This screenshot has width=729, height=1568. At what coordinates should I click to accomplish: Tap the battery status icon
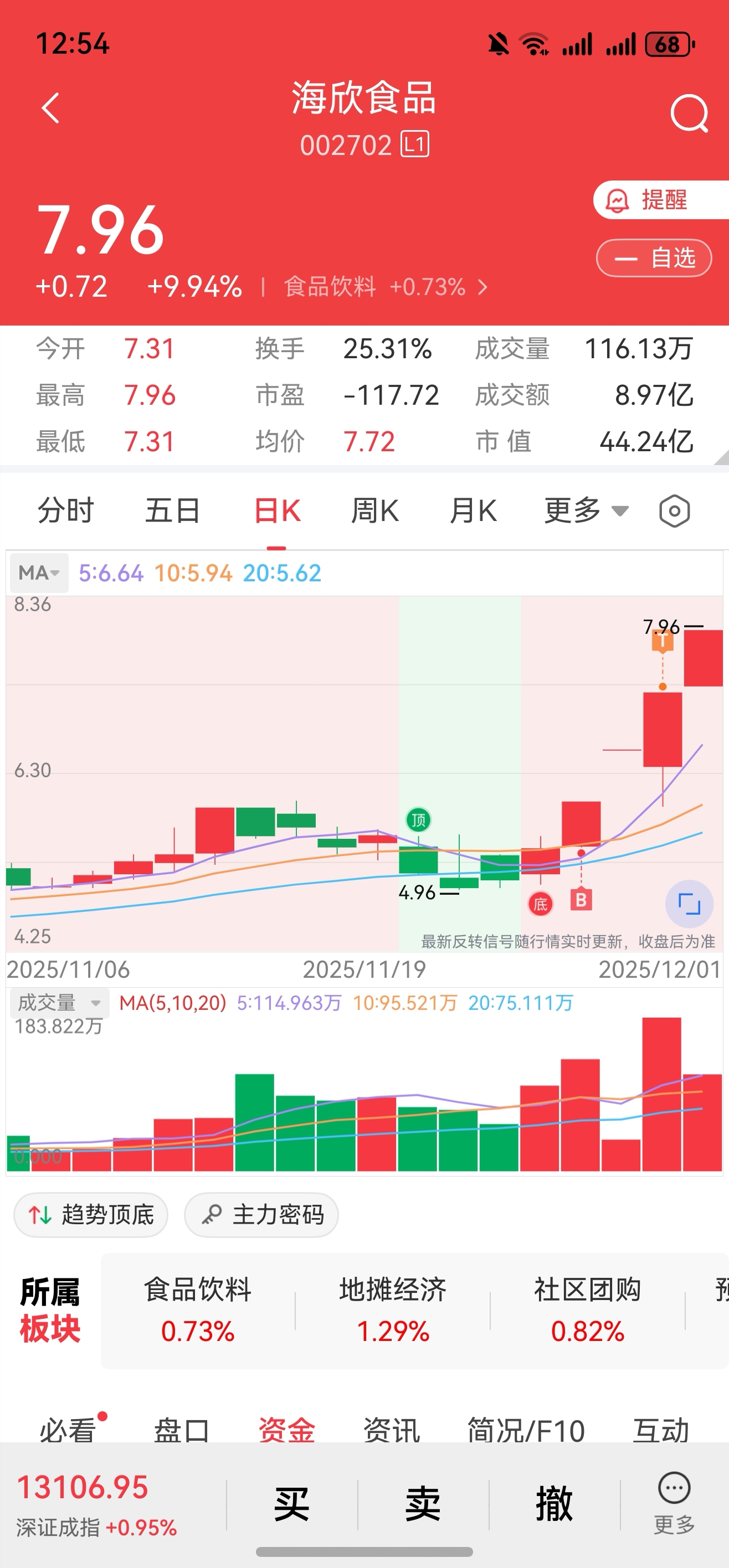tap(670, 44)
